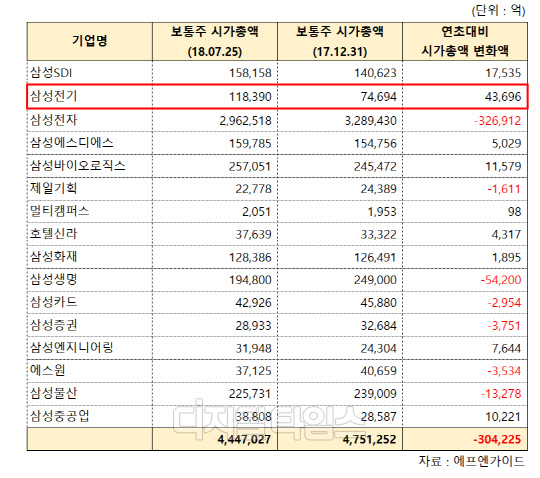Click the value 154,756

(375, 144)
